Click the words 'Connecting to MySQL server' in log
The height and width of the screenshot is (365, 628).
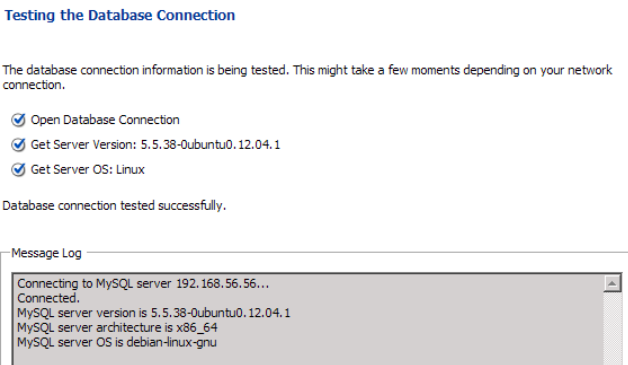(x=94, y=284)
